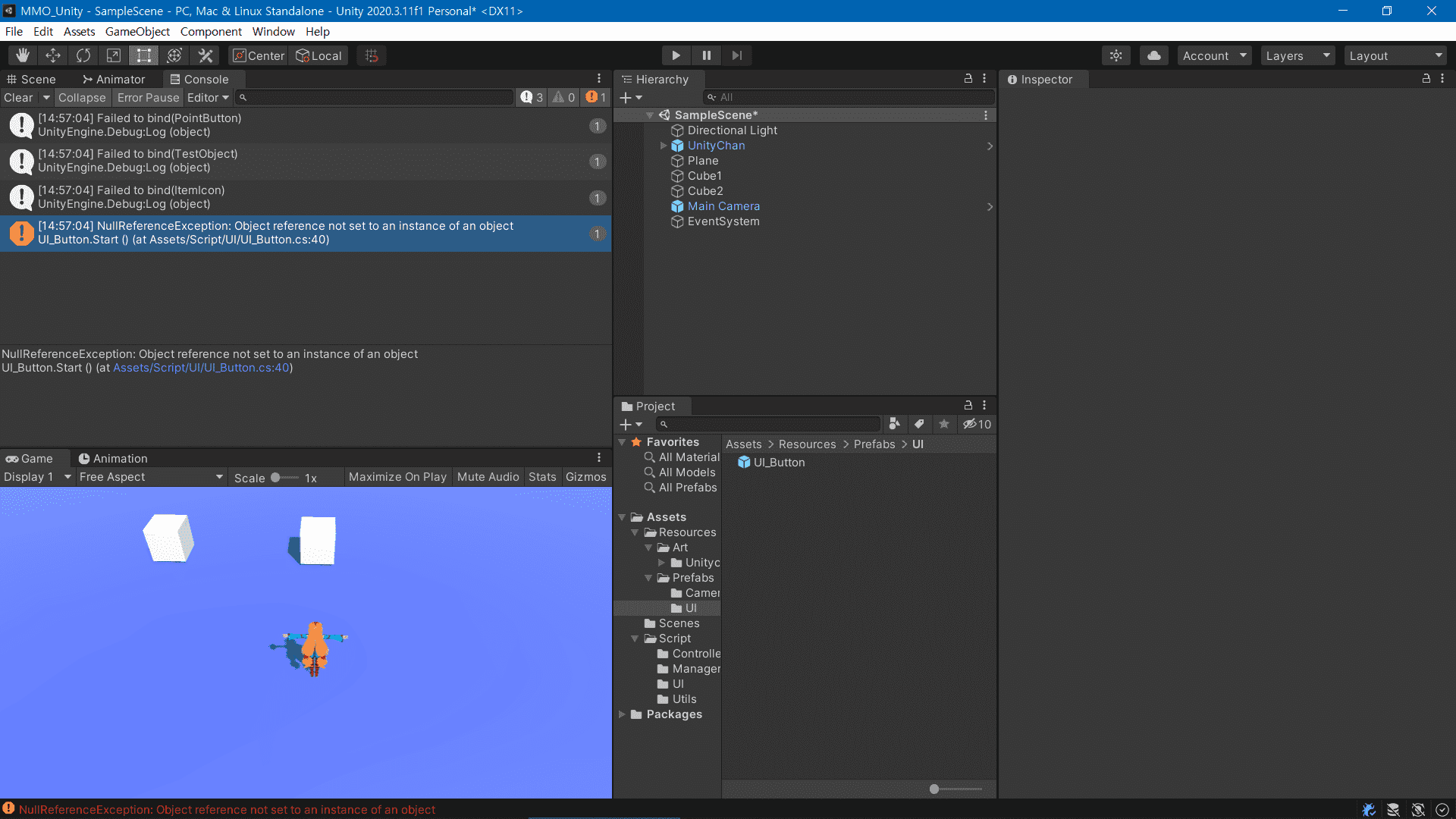The width and height of the screenshot is (1456, 819).
Task: Open the Window menu
Action: (273, 31)
